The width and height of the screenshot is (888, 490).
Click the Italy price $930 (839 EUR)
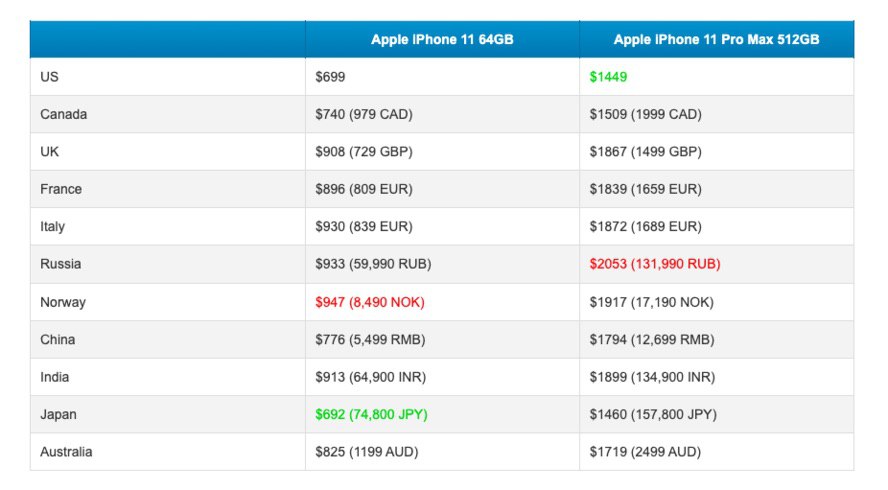pyautogui.click(x=363, y=227)
